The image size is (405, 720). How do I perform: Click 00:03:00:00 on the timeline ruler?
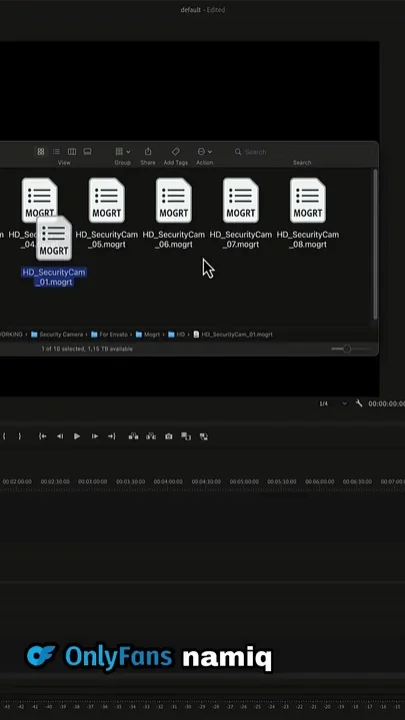point(92,482)
